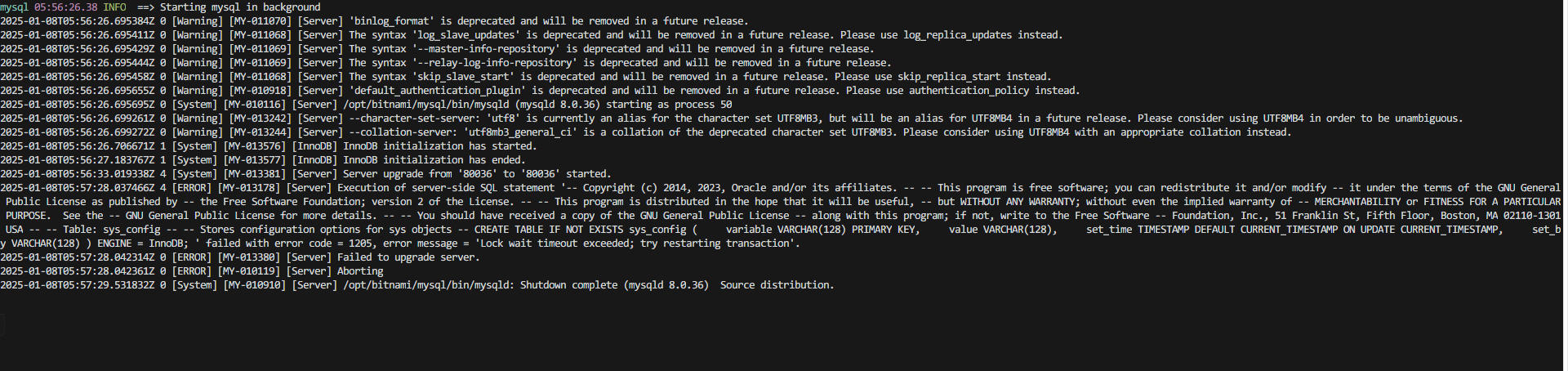Click the /opt/bitnami/mysql/bin/mysqld starting as process line

366,105
